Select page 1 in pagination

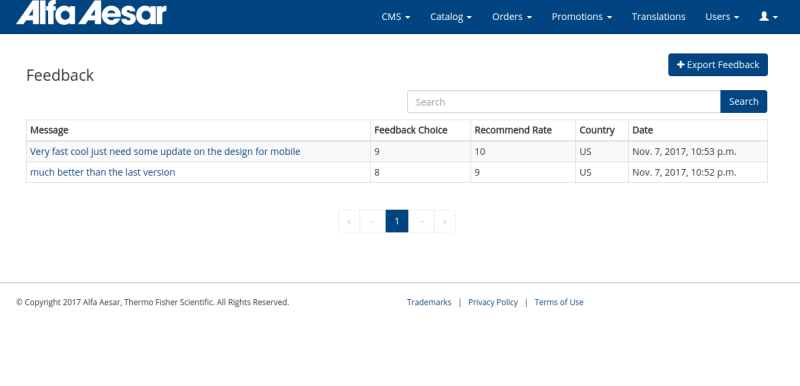point(397,221)
